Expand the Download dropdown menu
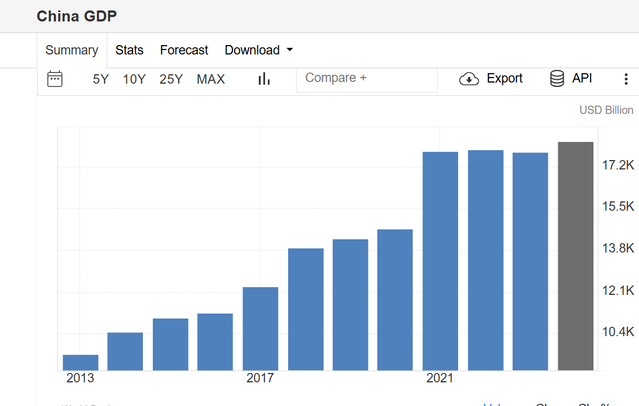Viewport: 639px width, 406px height. pos(259,50)
